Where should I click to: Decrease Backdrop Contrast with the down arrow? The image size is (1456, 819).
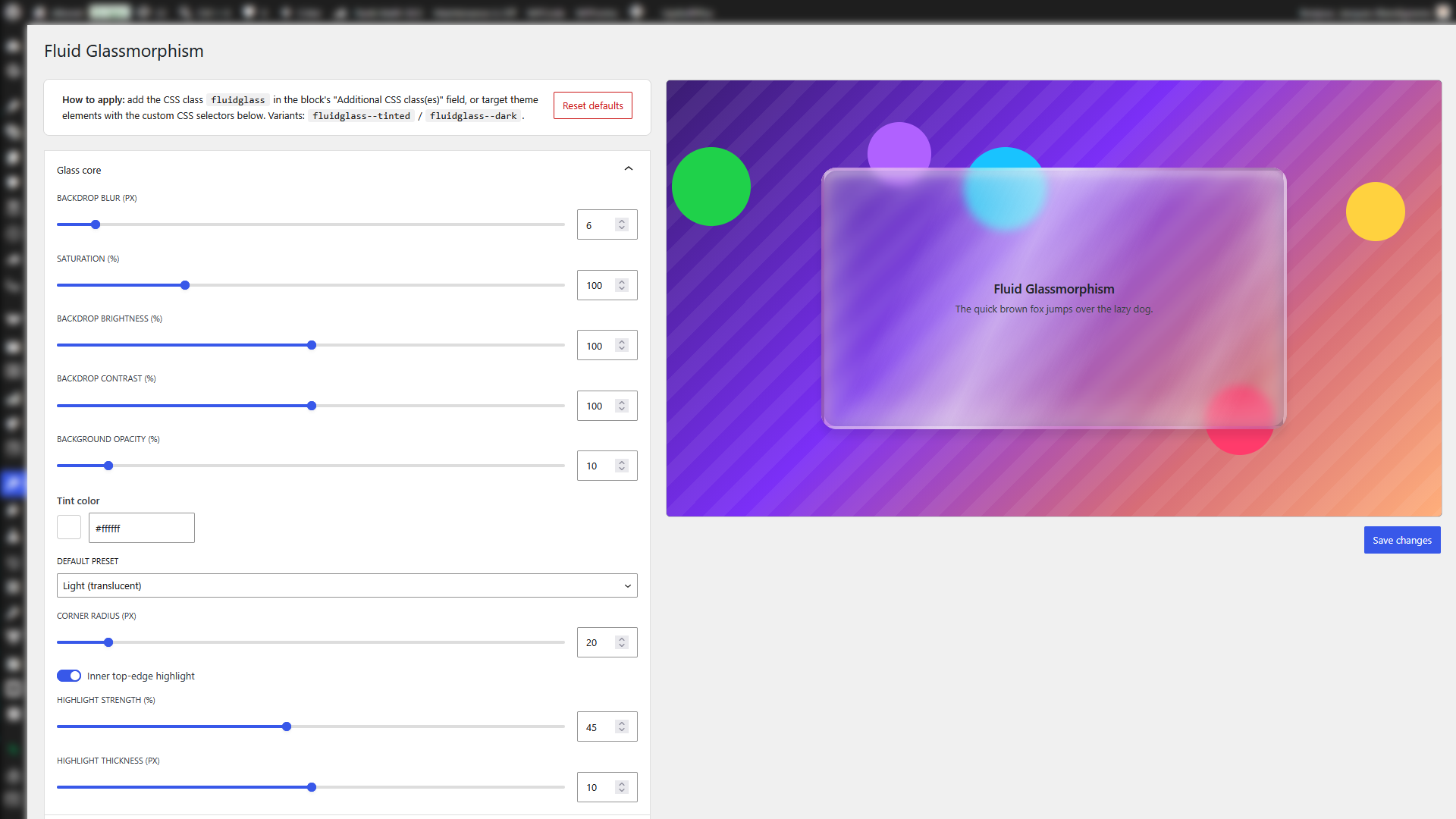622,409
